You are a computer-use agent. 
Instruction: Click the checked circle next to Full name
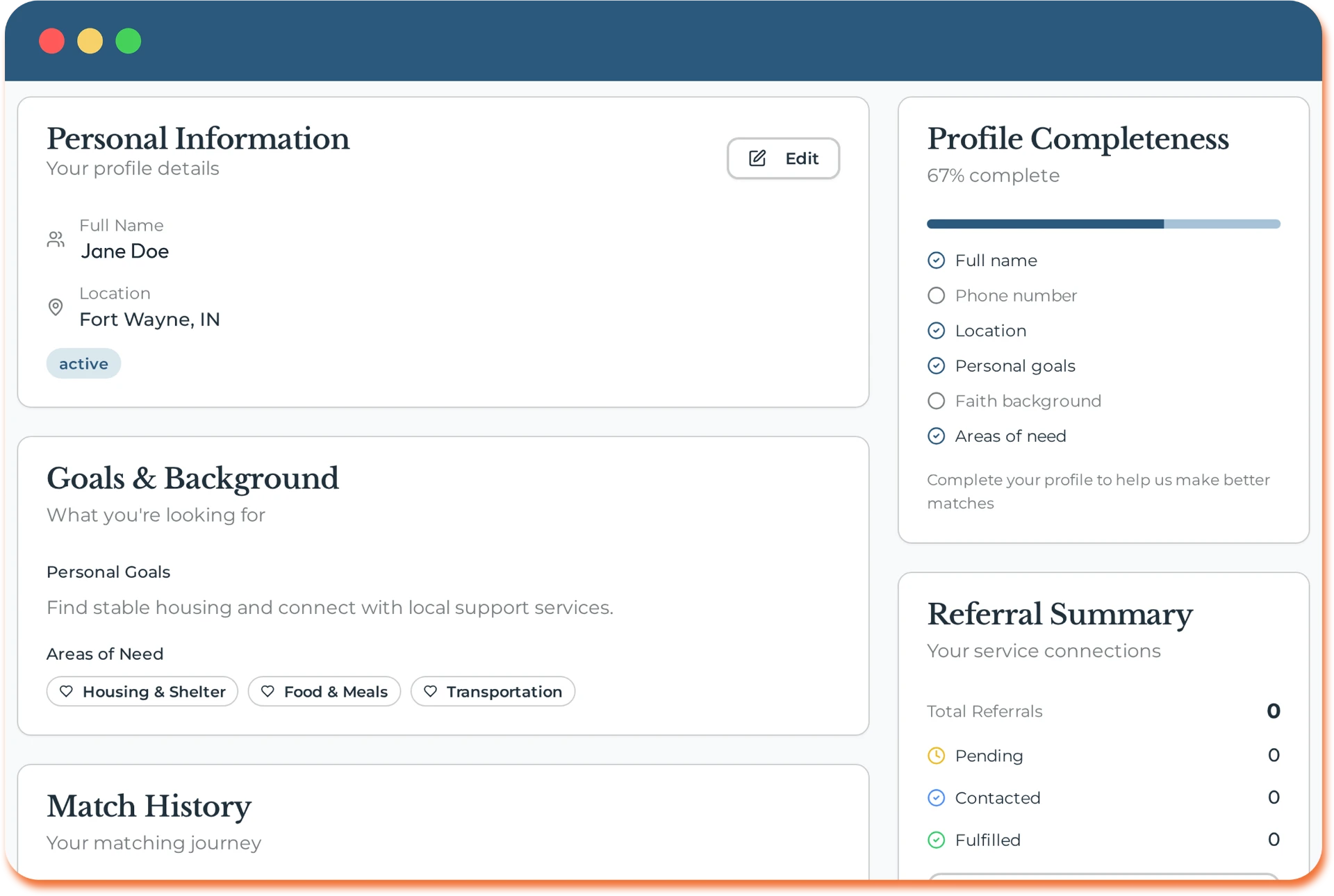pos(937,260)
